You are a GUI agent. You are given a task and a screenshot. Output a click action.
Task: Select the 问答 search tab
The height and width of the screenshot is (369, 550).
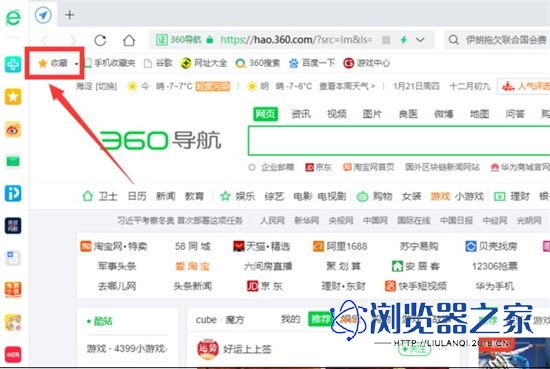515,114
